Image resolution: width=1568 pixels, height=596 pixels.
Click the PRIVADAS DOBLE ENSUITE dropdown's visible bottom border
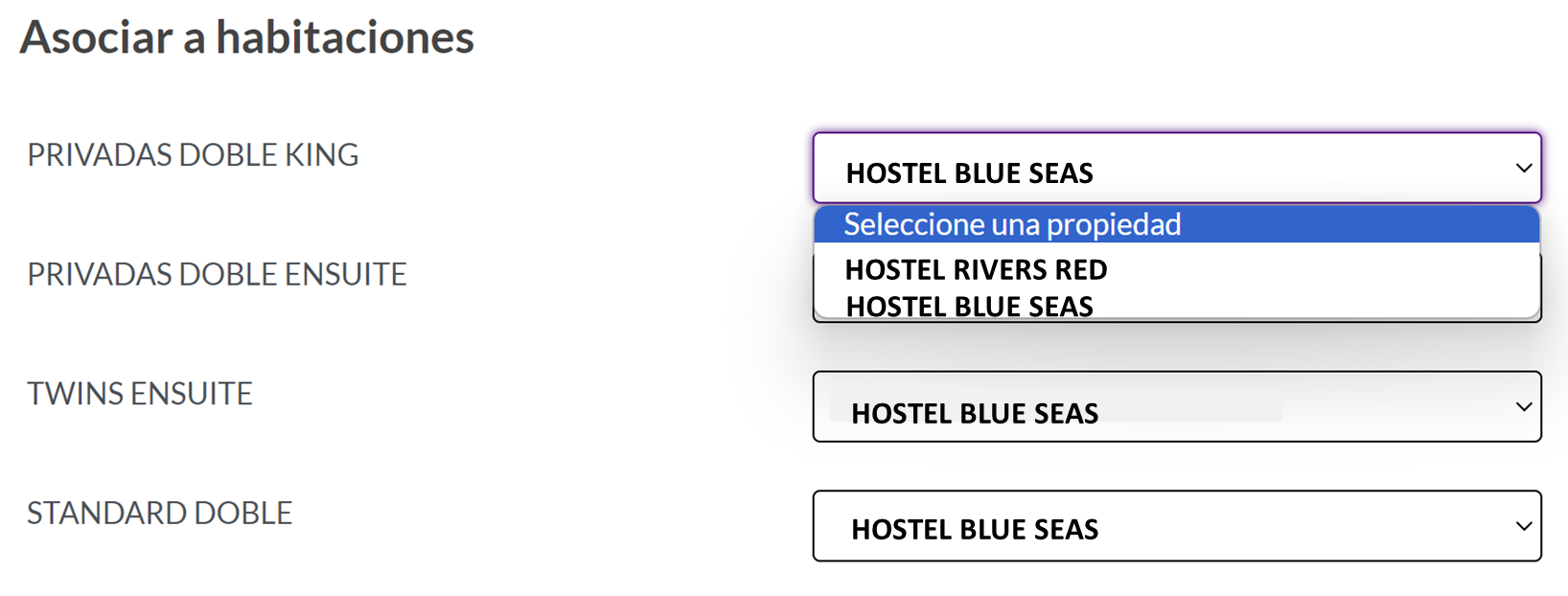click(x=1177, y=321)
